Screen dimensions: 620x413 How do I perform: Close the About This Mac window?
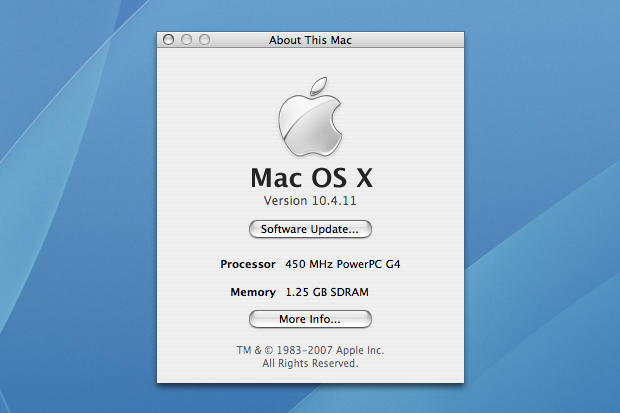pyautogui.click(x=168, y=40)
